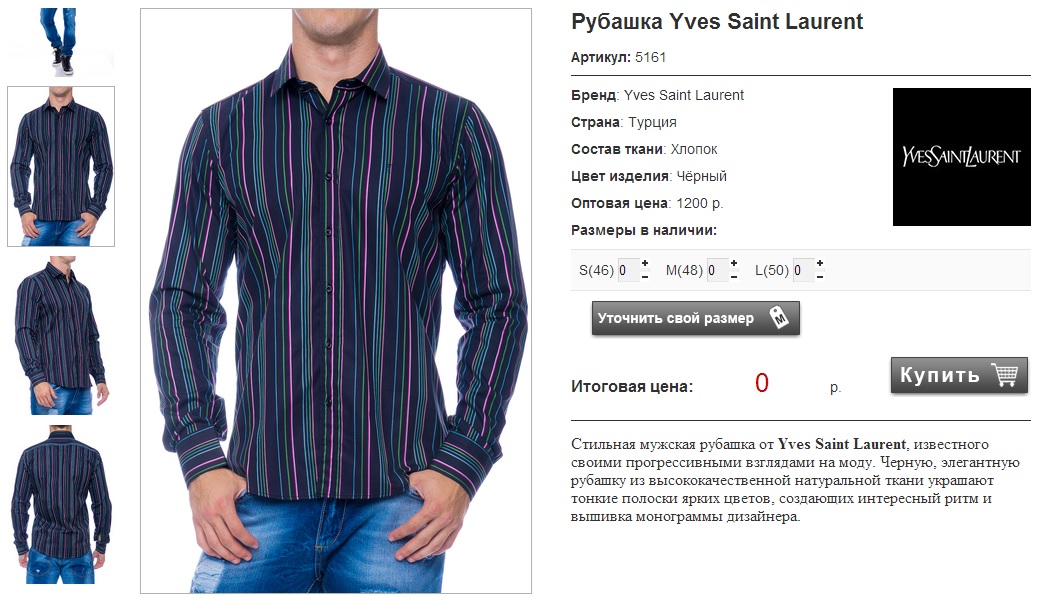1038x598 pixels.
Task: Select the back view shirt thumbnail
Action: coord(61,505)
